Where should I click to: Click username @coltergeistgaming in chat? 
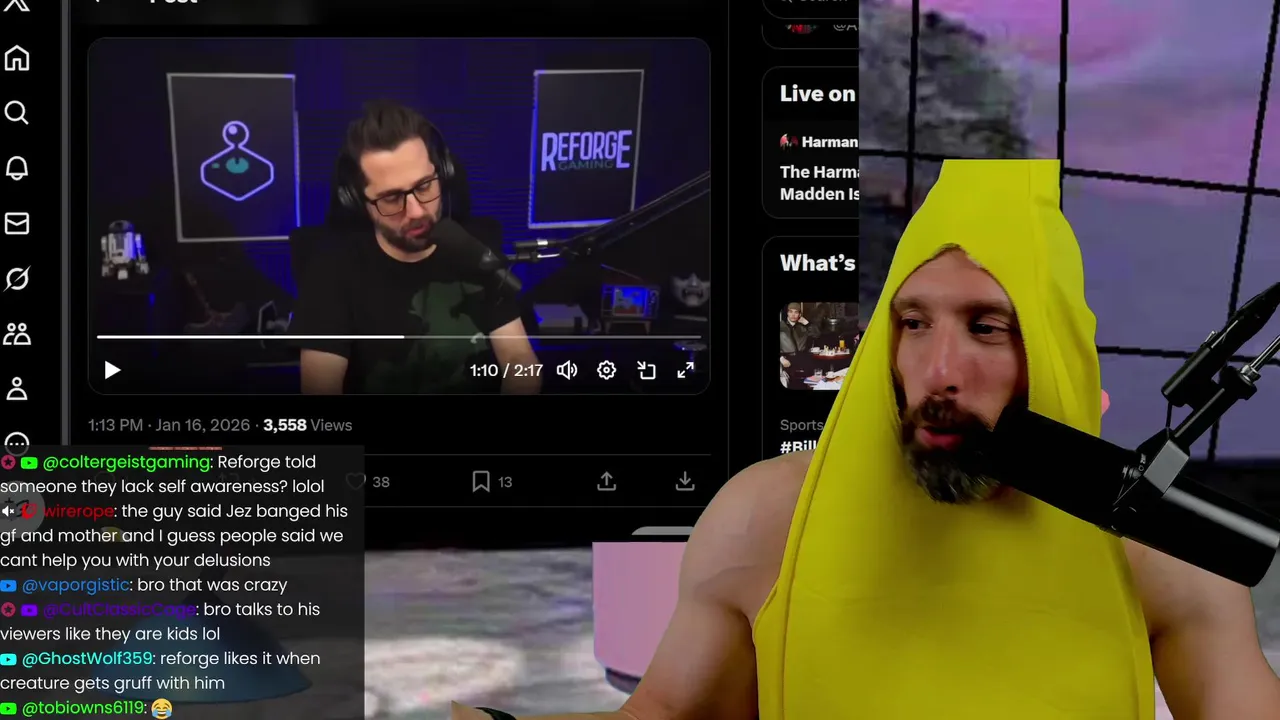pos(127,462)
